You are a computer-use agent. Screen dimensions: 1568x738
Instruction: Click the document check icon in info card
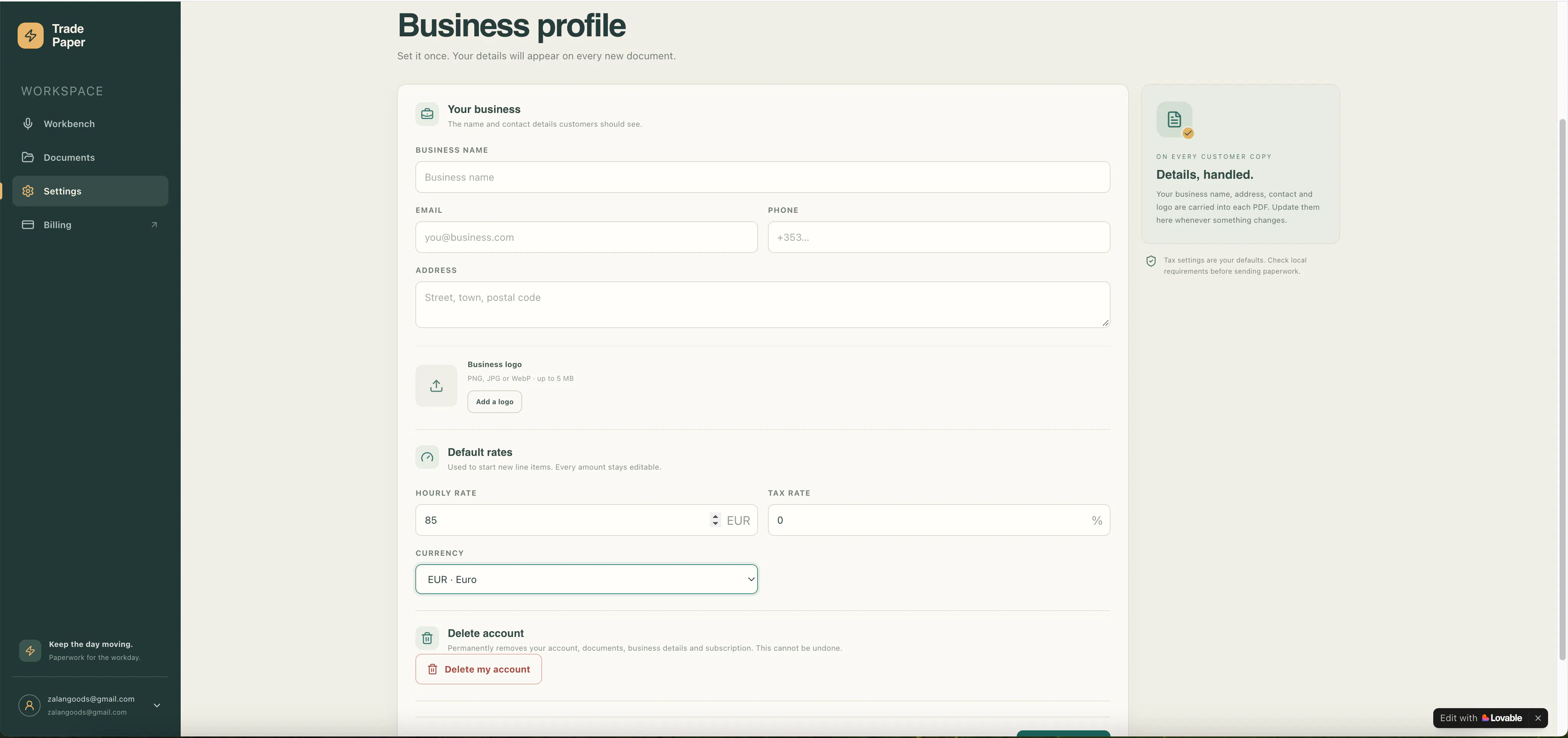click(1174, 119)
